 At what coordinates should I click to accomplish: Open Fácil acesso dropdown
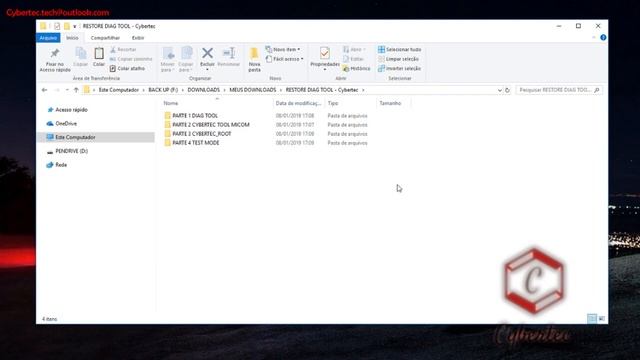click(x=284, y=59)
